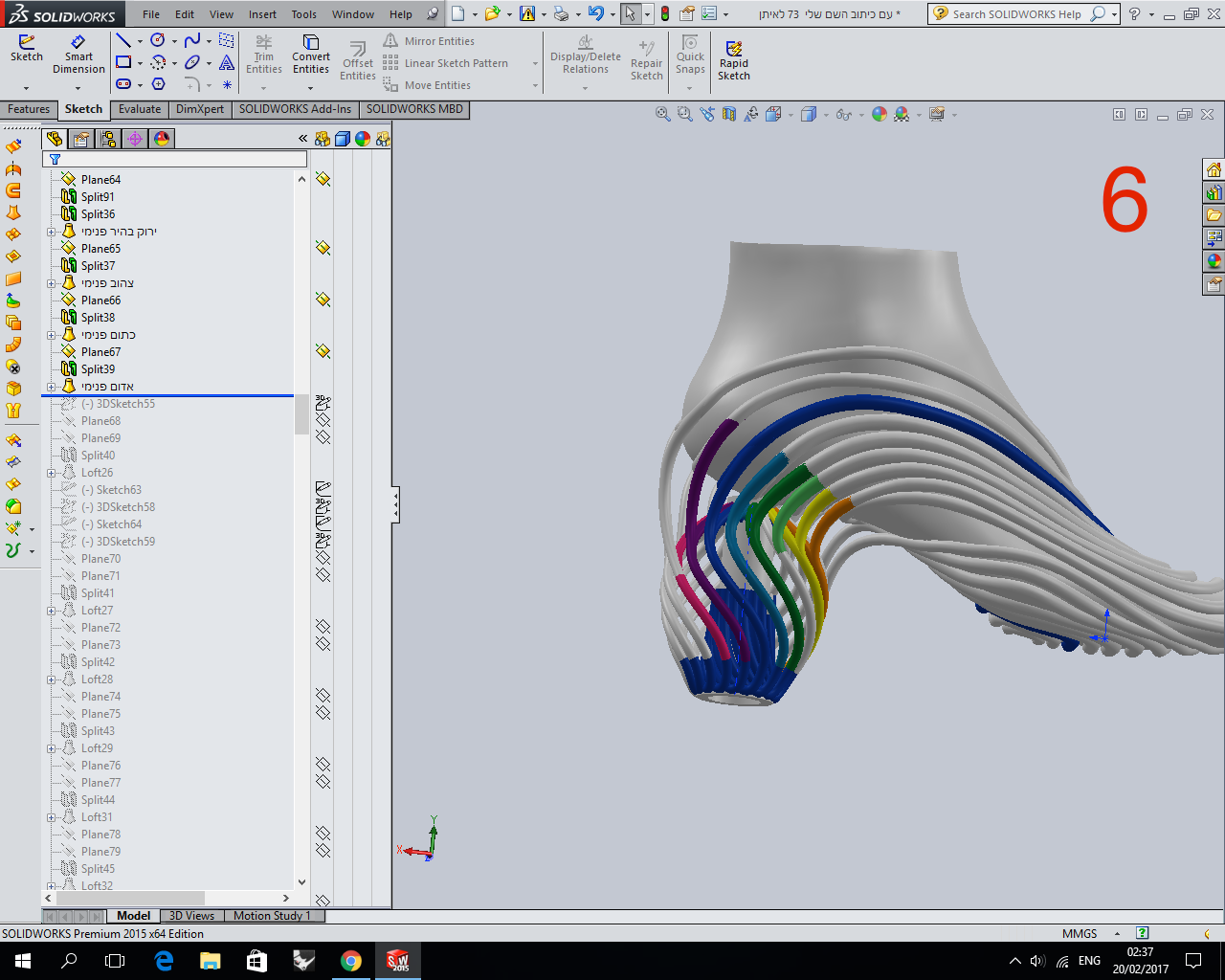Viewport: 1225px width, 980px height.
Task: Open the 3D Views tab
Action: coord(191,916)
